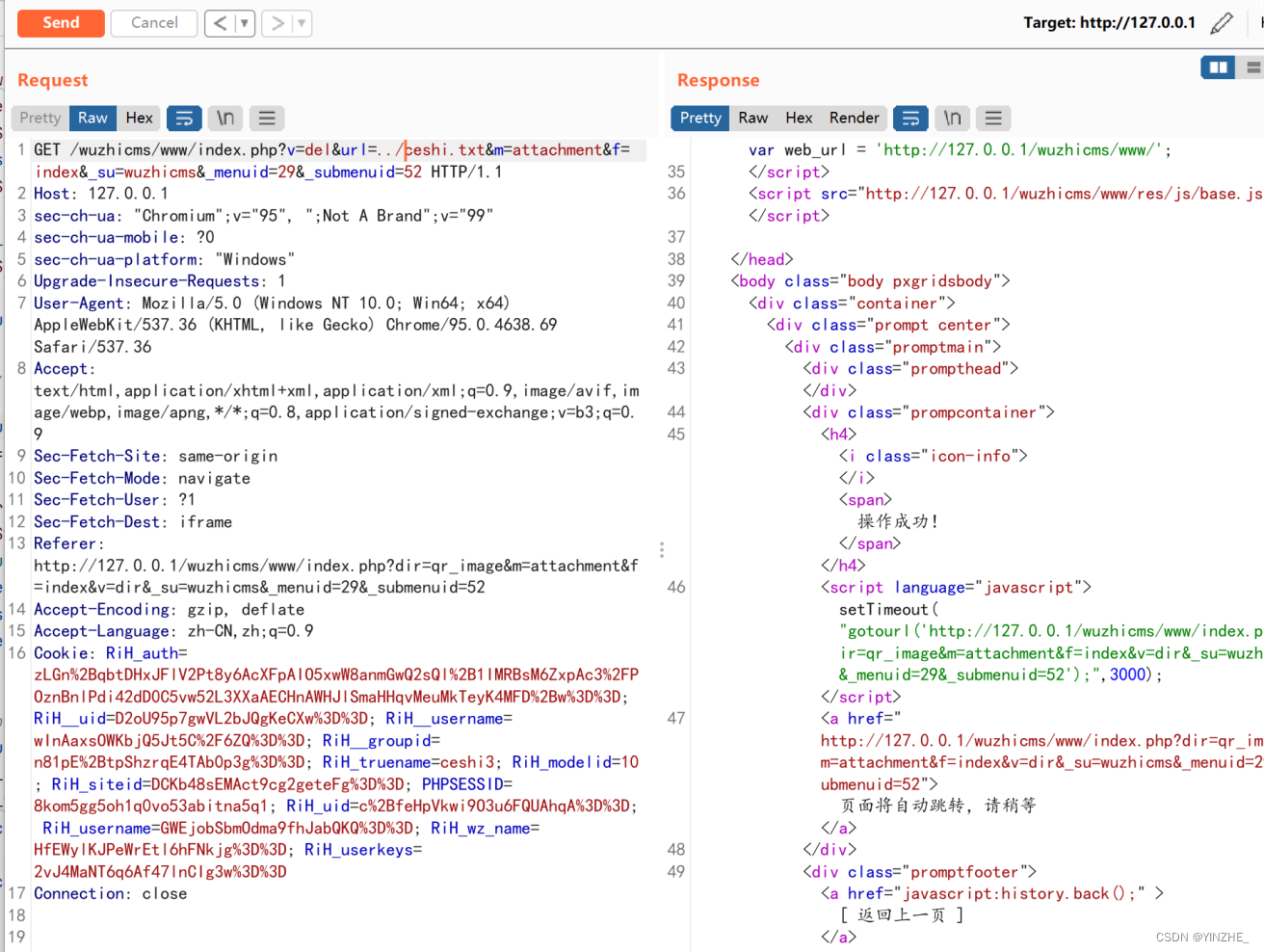This screenshot has height=952, width=1264.
Task: Switch to top-bottom stacked layout icon
Action: click(x=1252, y=67)
